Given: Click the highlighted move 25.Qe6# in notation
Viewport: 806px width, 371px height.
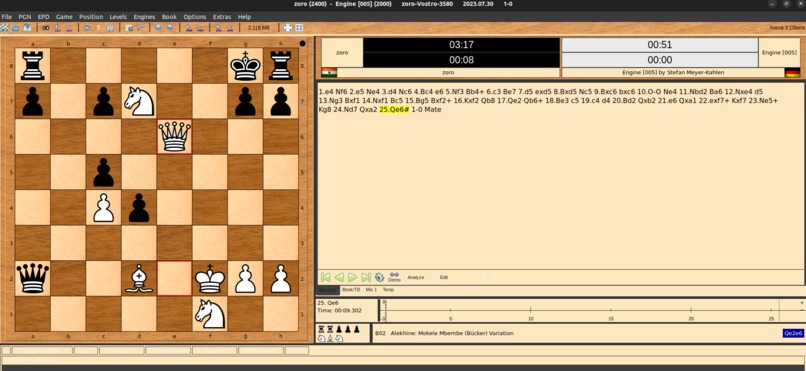Looking at the screenshot, I should (394, 109).
